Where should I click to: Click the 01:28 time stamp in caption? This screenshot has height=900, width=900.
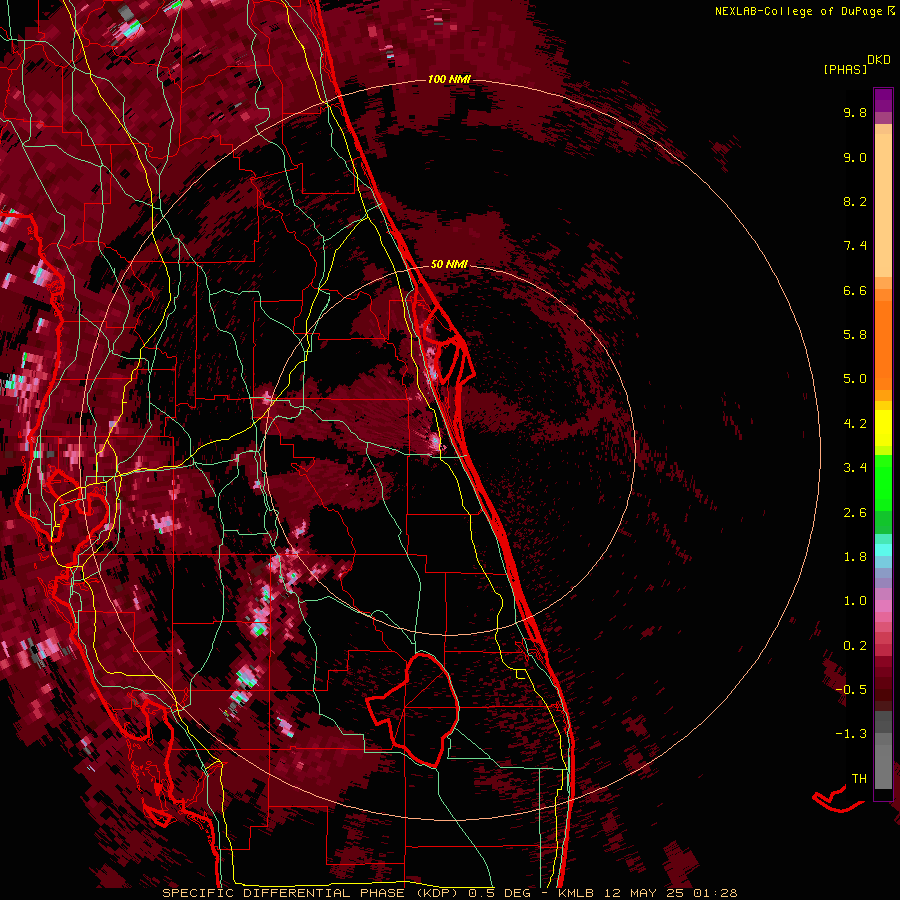[x=715, y=893]
